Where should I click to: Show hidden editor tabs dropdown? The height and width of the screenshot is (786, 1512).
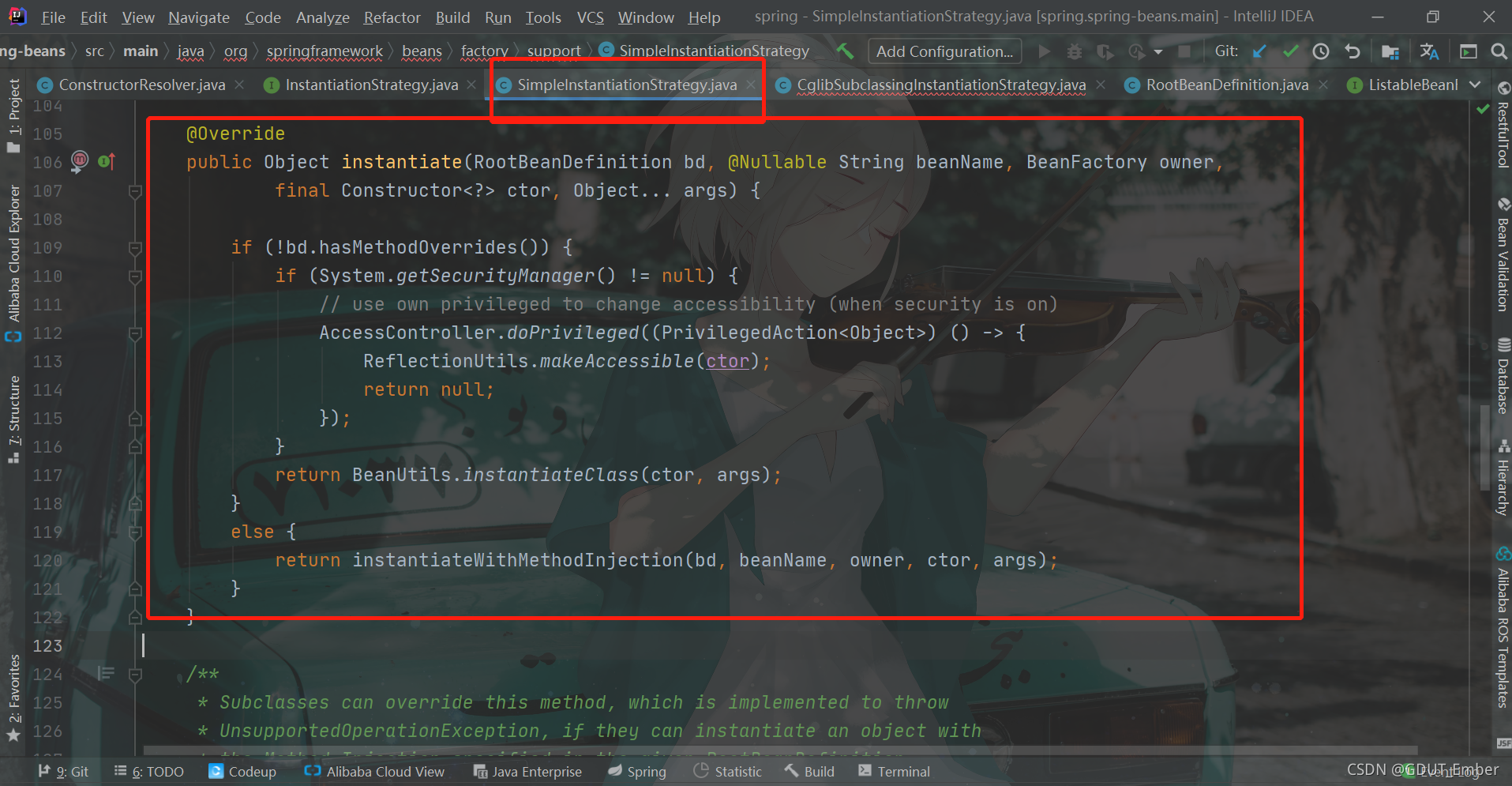point(1475,85)
